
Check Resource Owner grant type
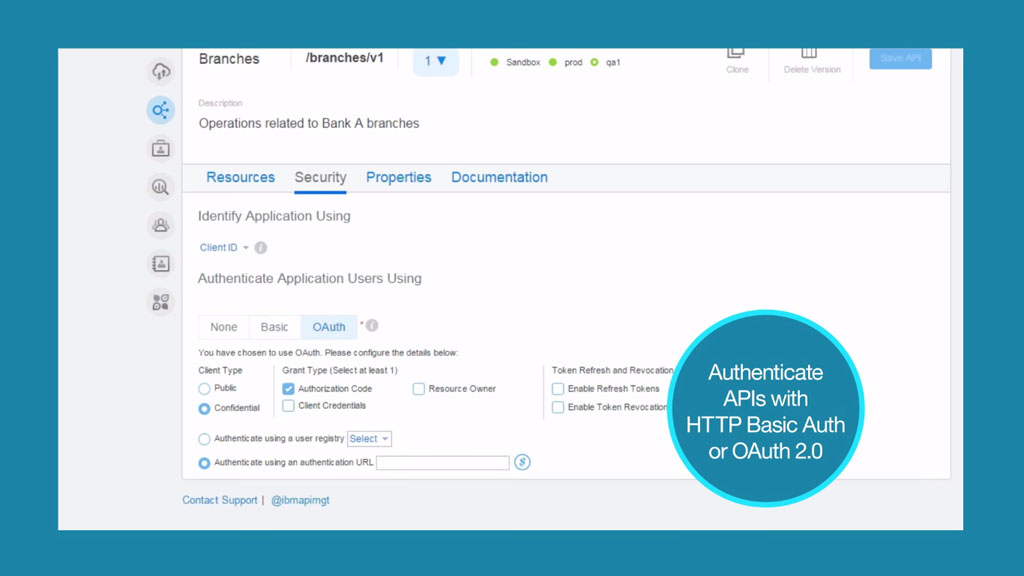pos(419,389)
